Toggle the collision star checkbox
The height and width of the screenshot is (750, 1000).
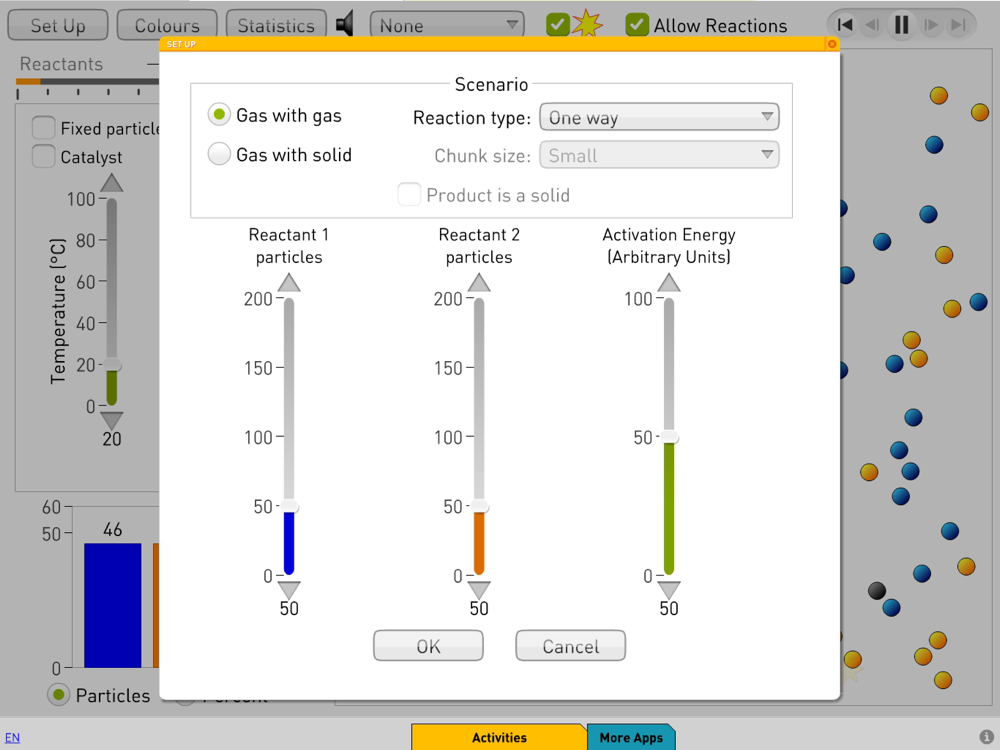pyautogui.click(x=558, y=25)
